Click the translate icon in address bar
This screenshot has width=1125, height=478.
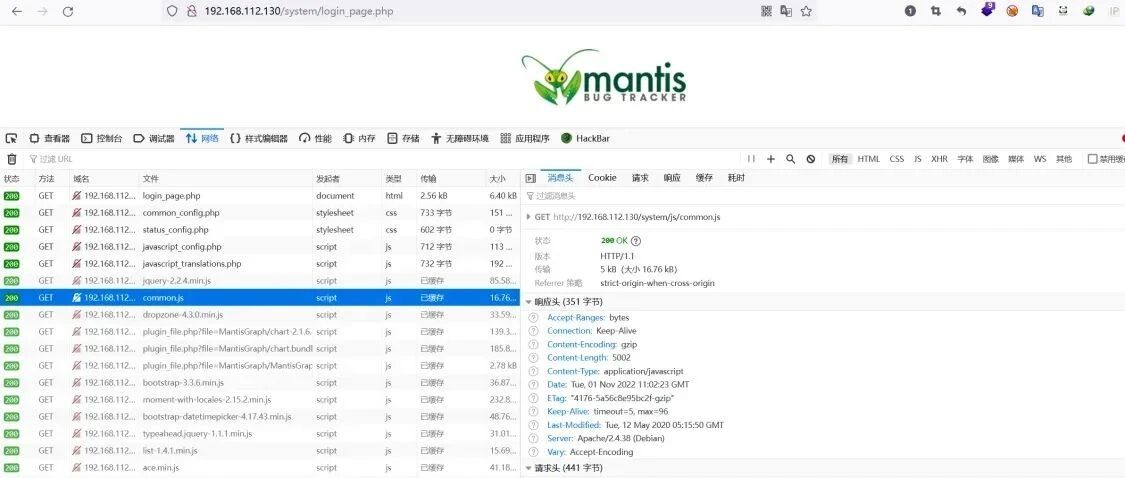click(x=786, y=11)
